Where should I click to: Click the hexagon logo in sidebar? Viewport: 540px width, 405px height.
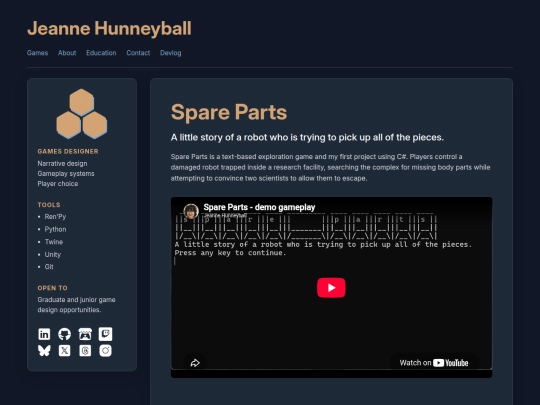82,114
